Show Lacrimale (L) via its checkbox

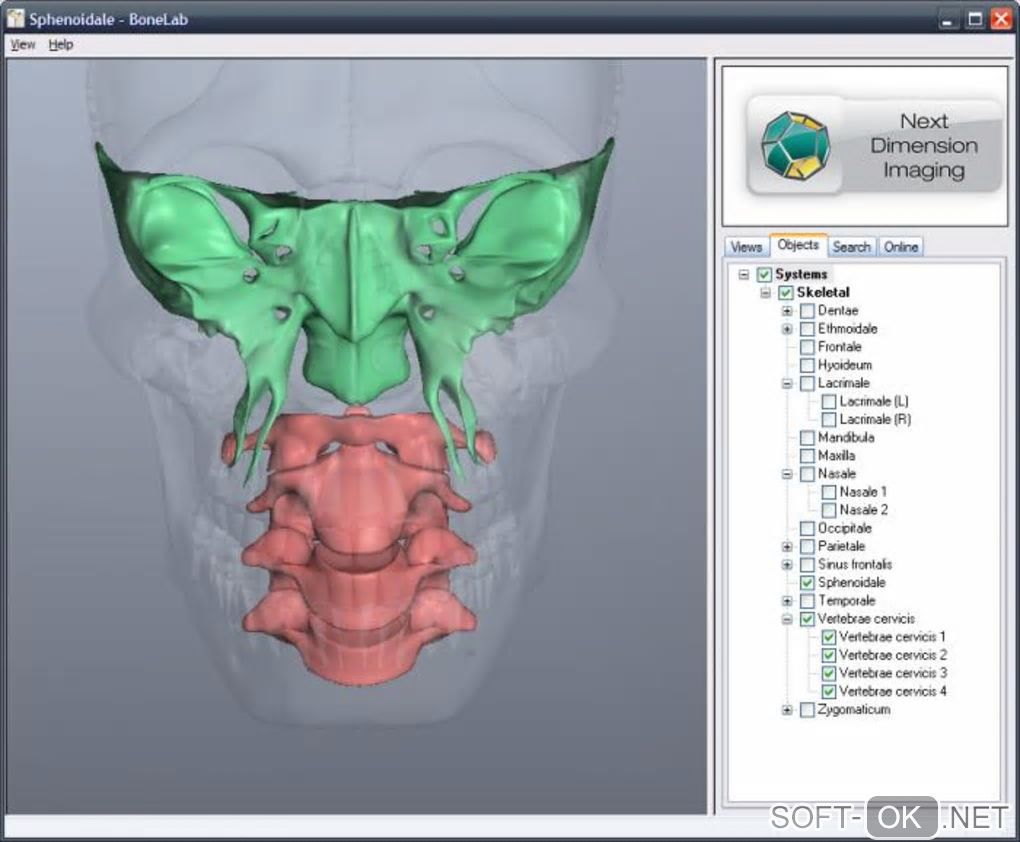click(828, 401)
